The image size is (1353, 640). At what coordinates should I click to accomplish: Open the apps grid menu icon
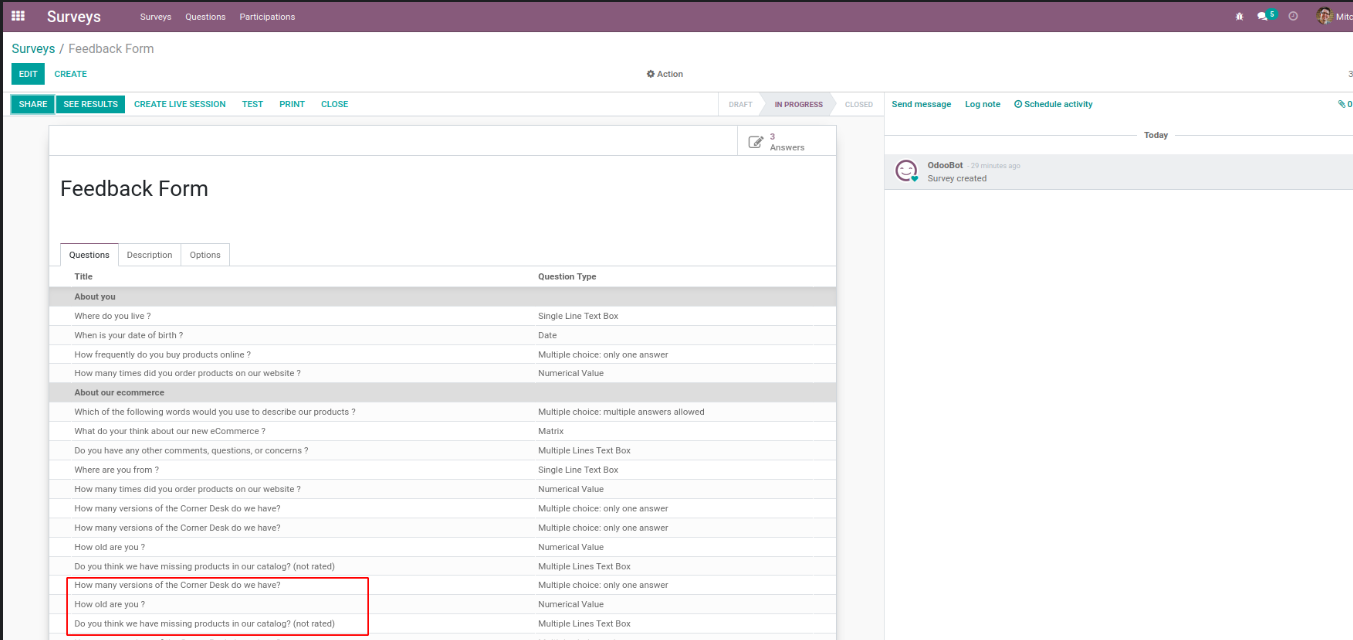(18, 16)
